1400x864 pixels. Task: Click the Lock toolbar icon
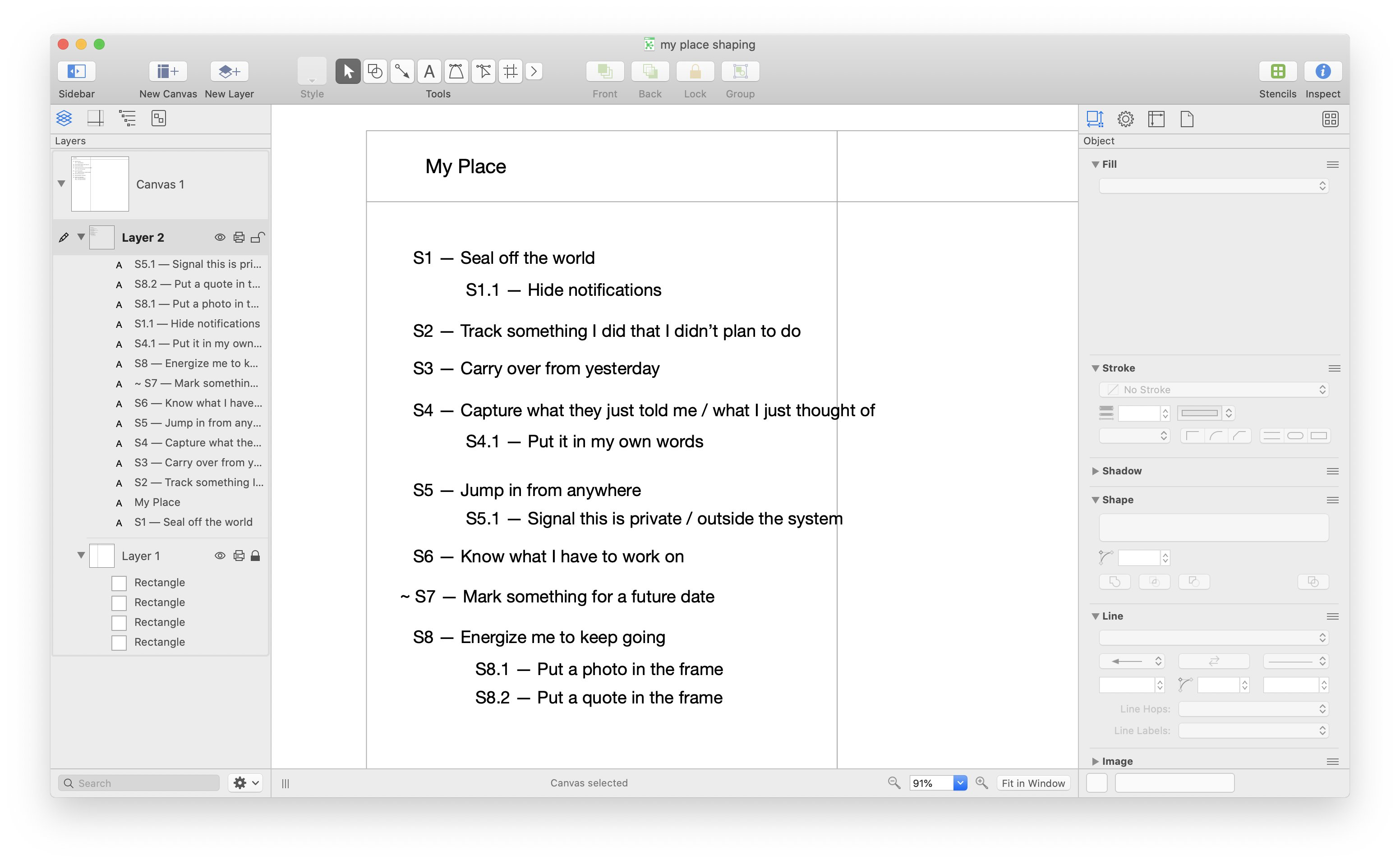pos(695,71)
